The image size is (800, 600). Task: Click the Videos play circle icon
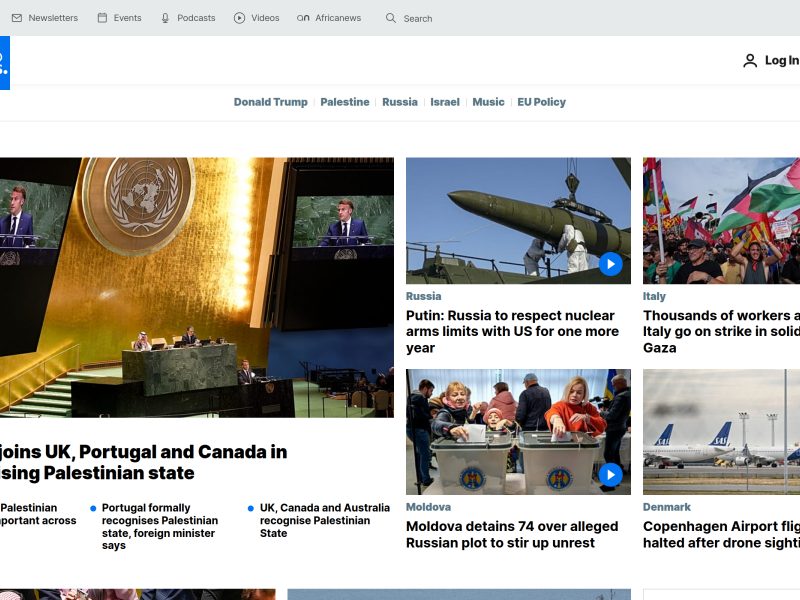[239, 18]
